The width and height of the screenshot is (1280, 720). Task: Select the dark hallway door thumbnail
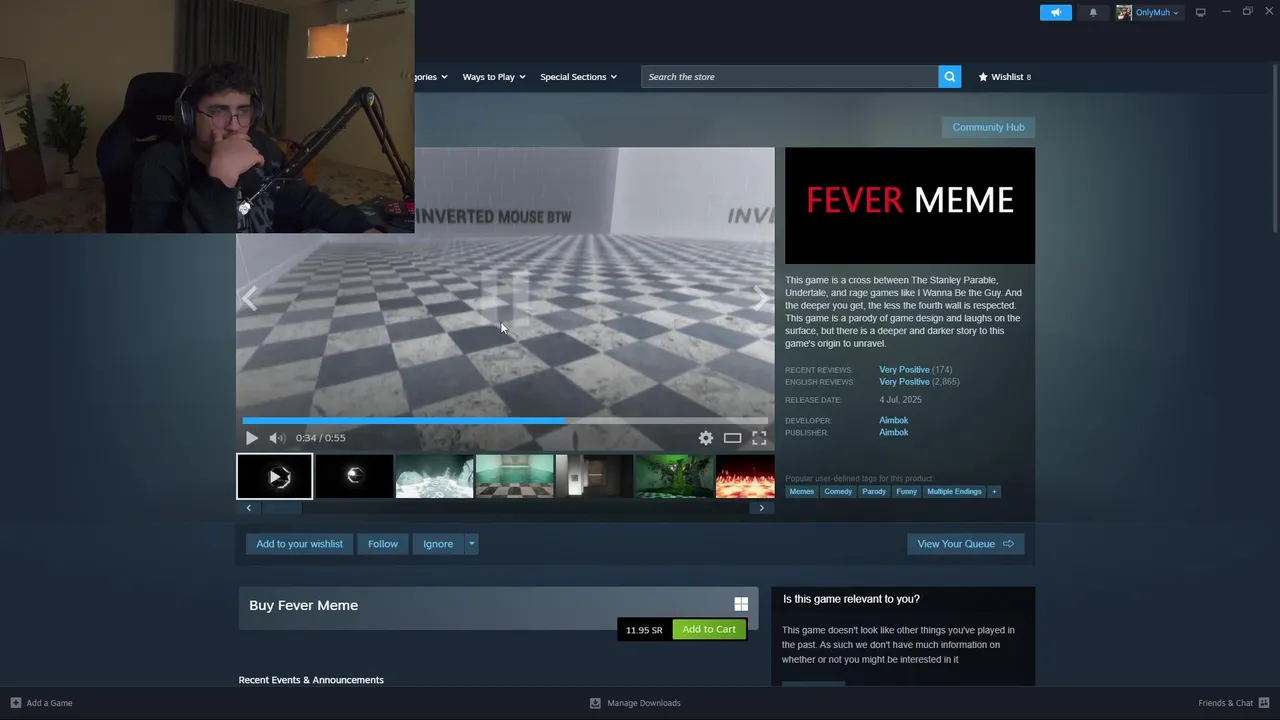[x=594, y=476]
